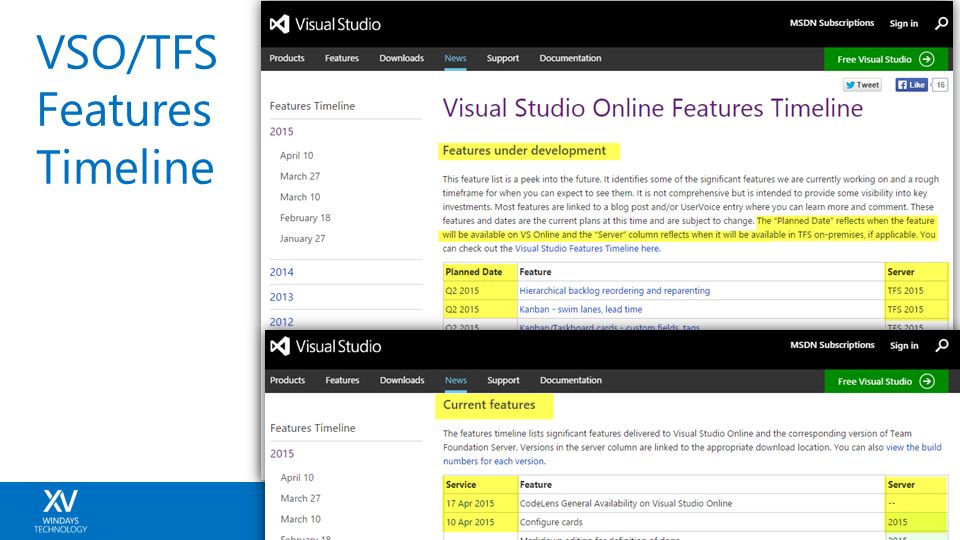Open Downloads menu in top window
Viewport: 960px width, 540px height.
(x=401, y=58)
